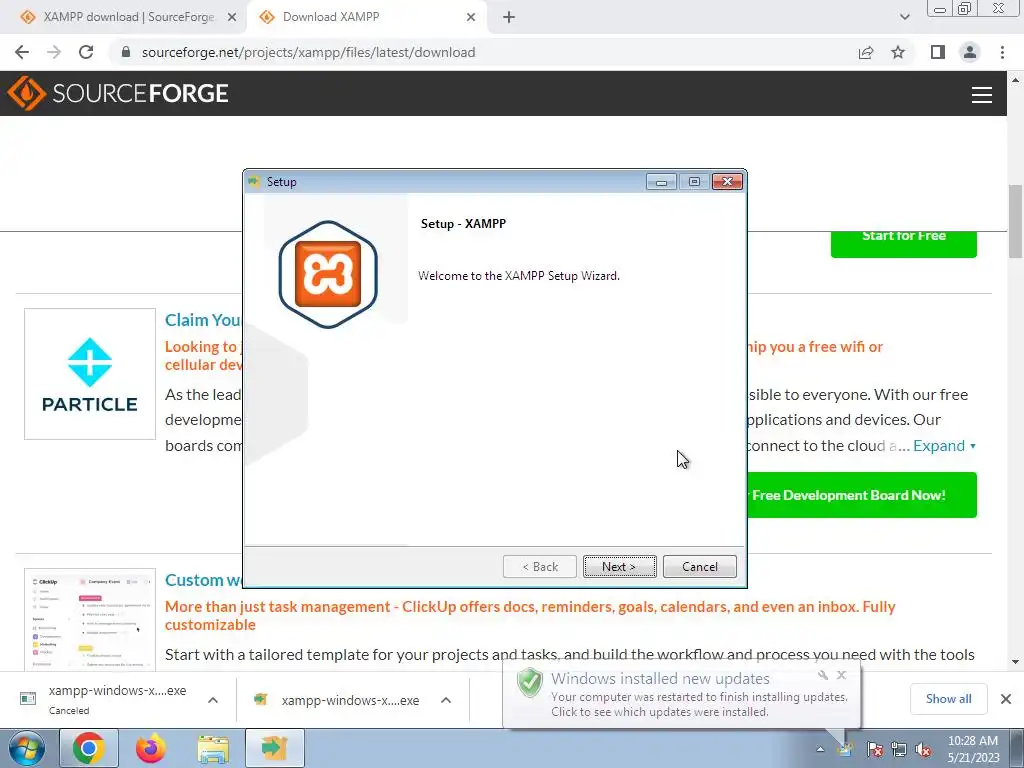This screenshot has height=768, width=1024.
Task: Click Chrome's forward arrow
Action: click(54, 52)
